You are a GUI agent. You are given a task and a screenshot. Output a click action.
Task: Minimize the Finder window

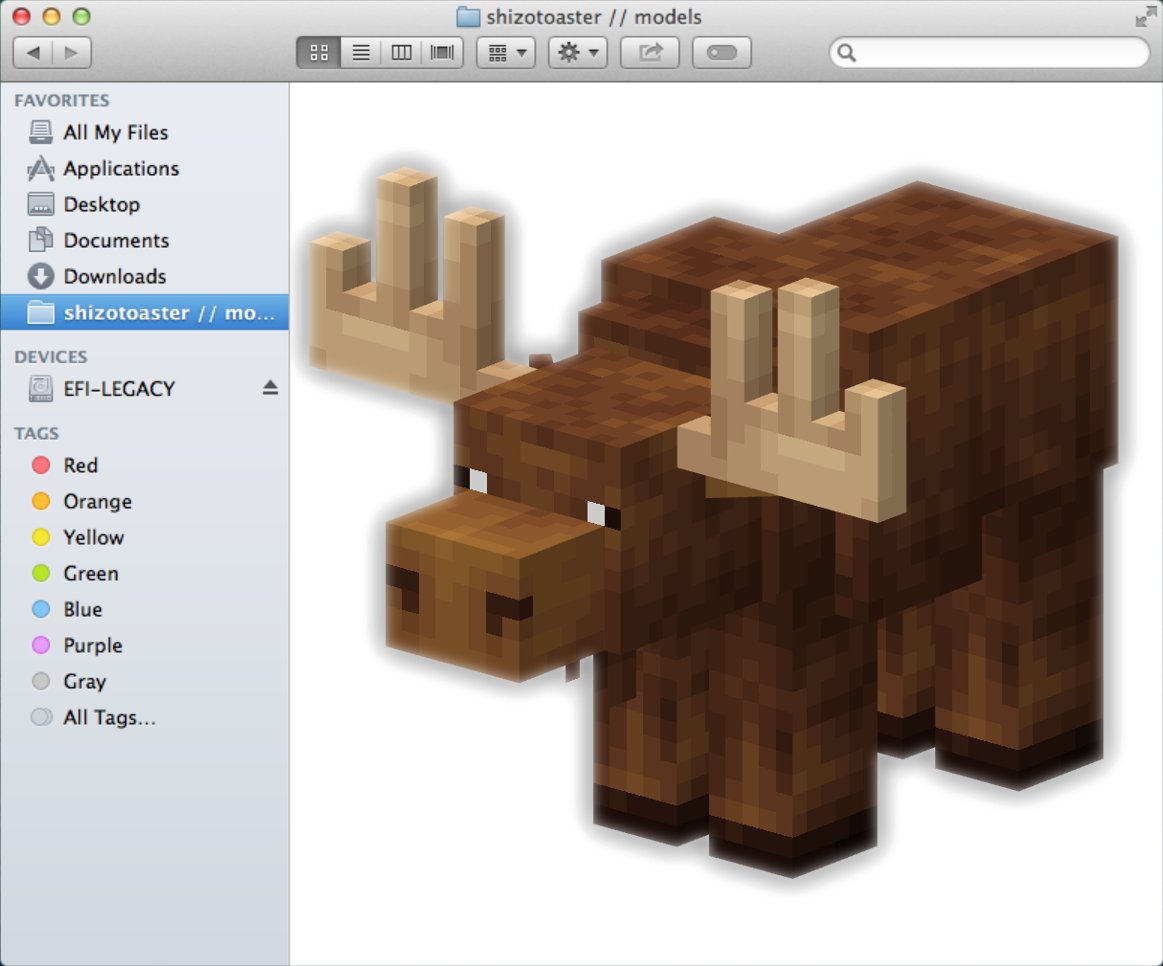[51, 16]
